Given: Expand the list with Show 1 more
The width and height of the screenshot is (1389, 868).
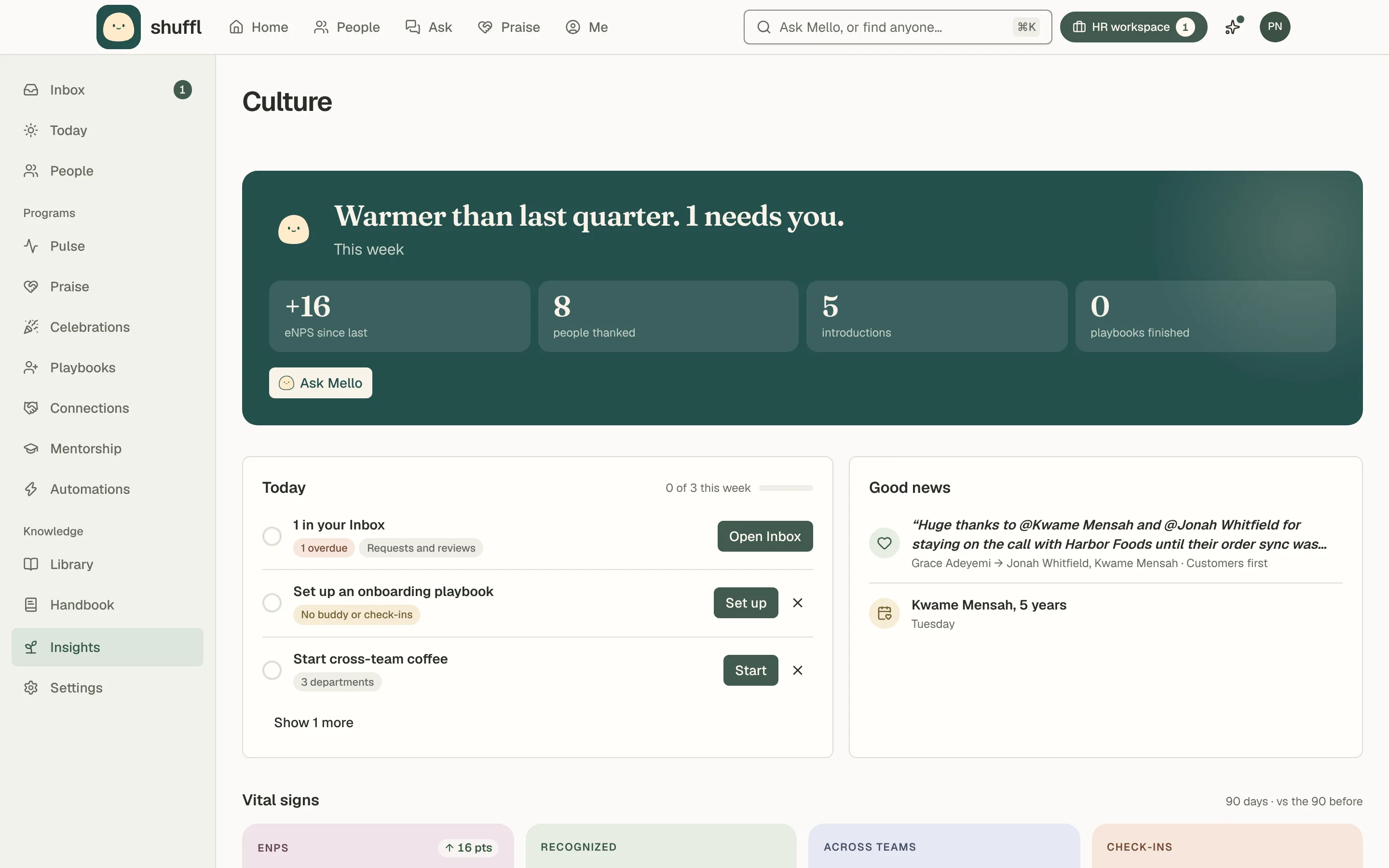Looking at the screenshot, I should coord(313,723).
